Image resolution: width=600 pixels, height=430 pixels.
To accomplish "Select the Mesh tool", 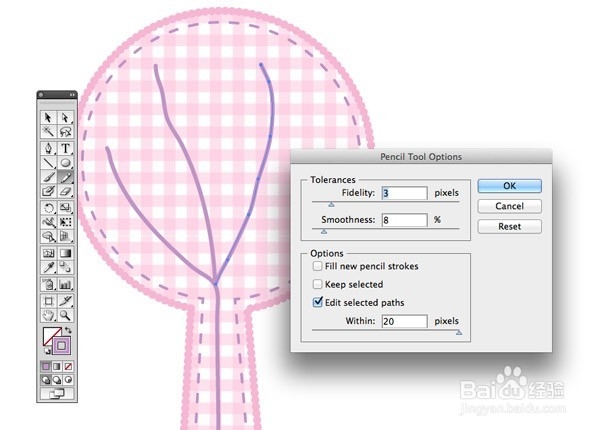I will 49,253.
